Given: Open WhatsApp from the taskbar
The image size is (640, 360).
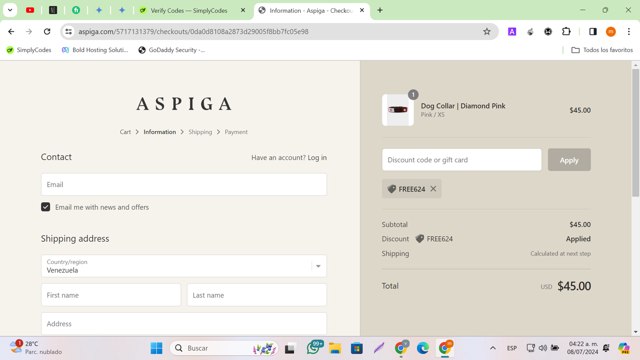Looking at the screenshot, I should click(x=314, y=348).
